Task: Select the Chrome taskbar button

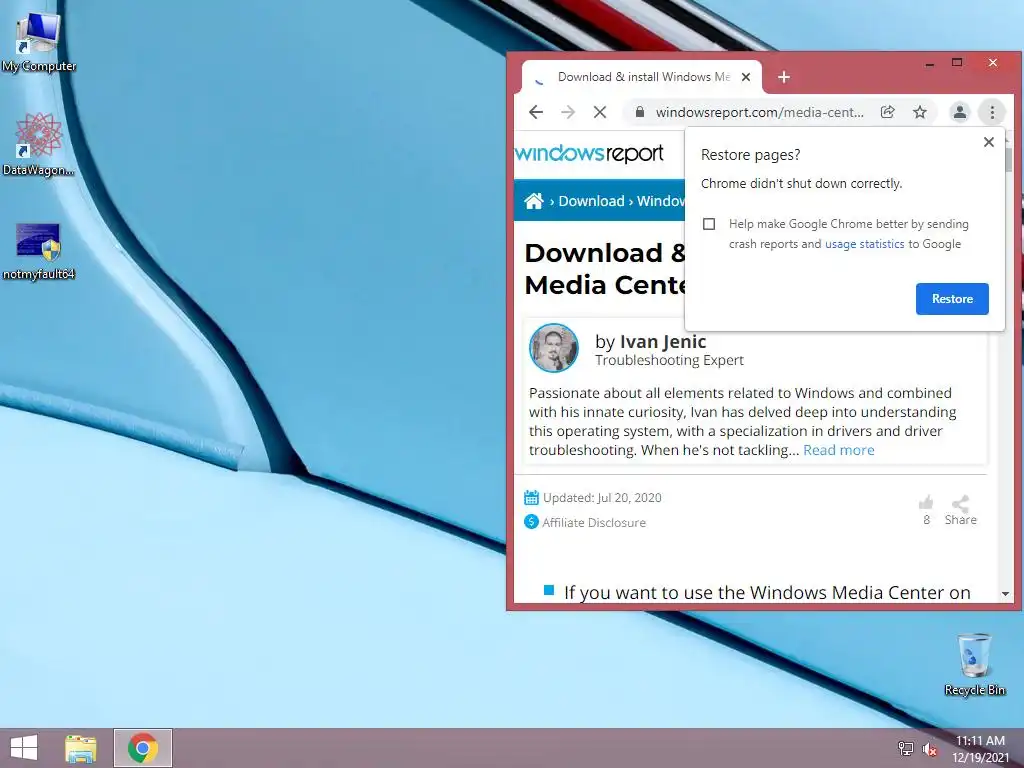Action: click(x=143, y=748)
